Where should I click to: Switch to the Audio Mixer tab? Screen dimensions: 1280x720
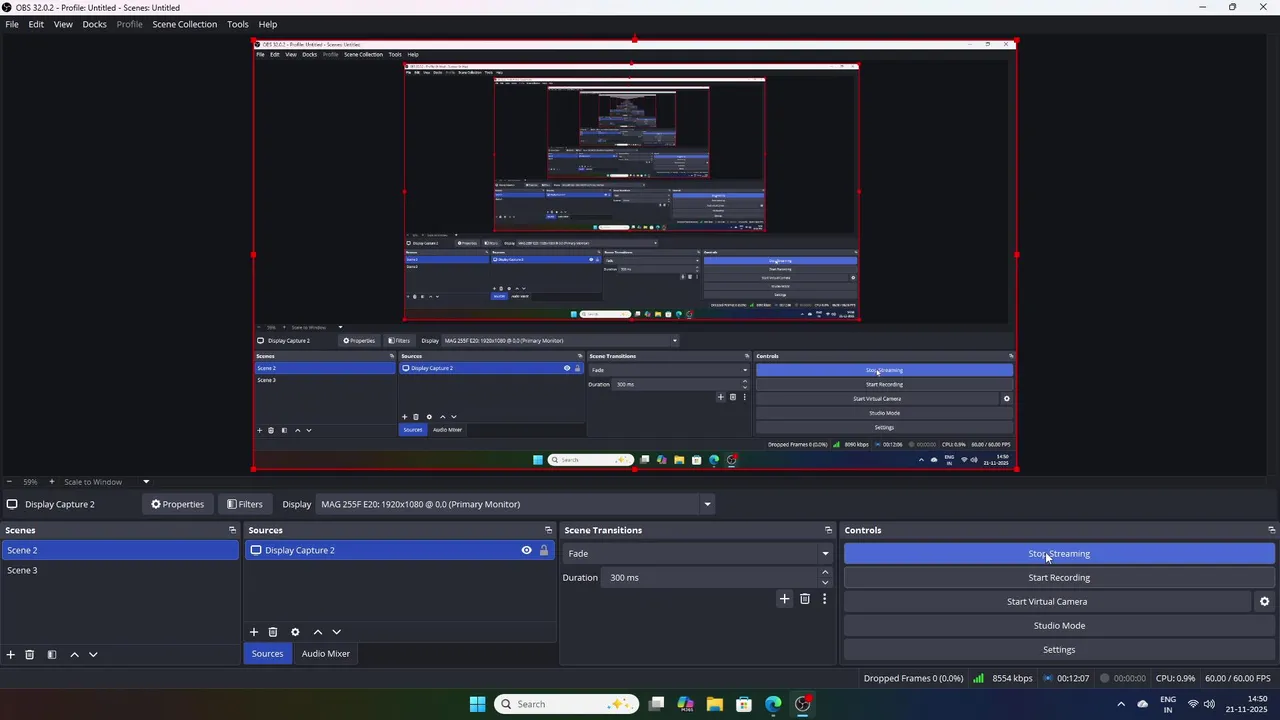[x=326, y=654]
